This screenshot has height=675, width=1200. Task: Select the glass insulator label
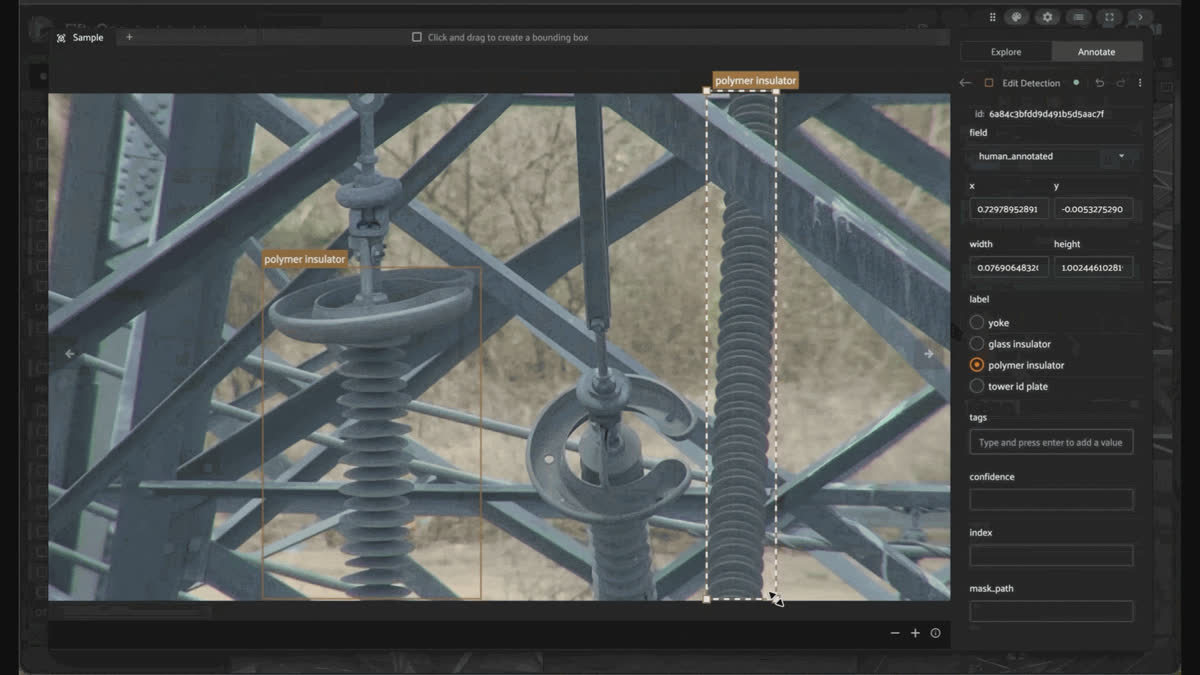(977, 344)
